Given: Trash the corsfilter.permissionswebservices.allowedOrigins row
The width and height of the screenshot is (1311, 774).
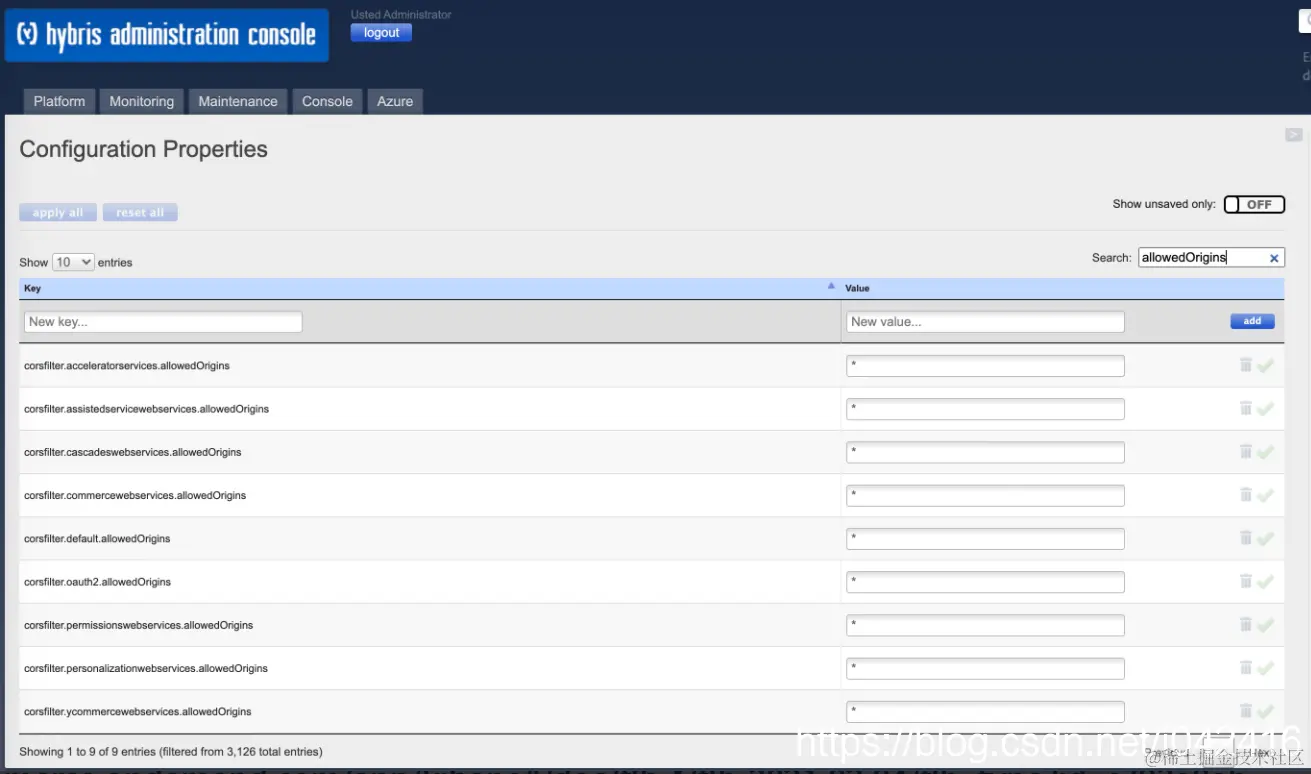Looking at the screenshot, I should point(1246,624).
